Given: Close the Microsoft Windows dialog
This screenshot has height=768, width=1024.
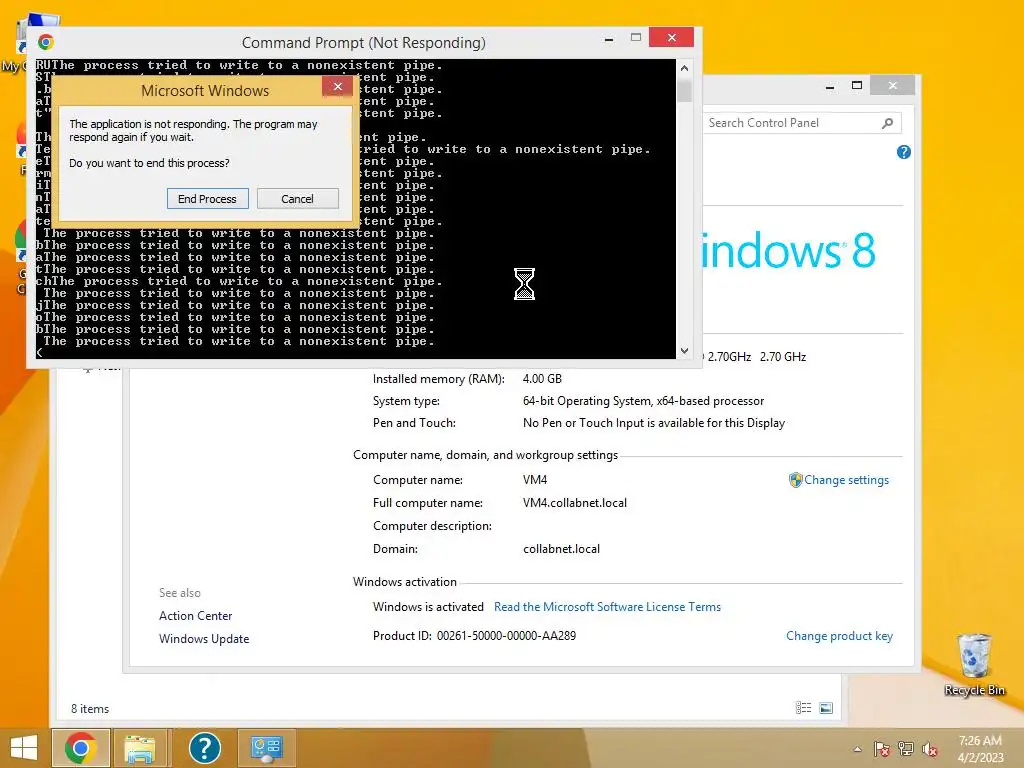Looking at the screenshot, I should click(x=338, y=86).
